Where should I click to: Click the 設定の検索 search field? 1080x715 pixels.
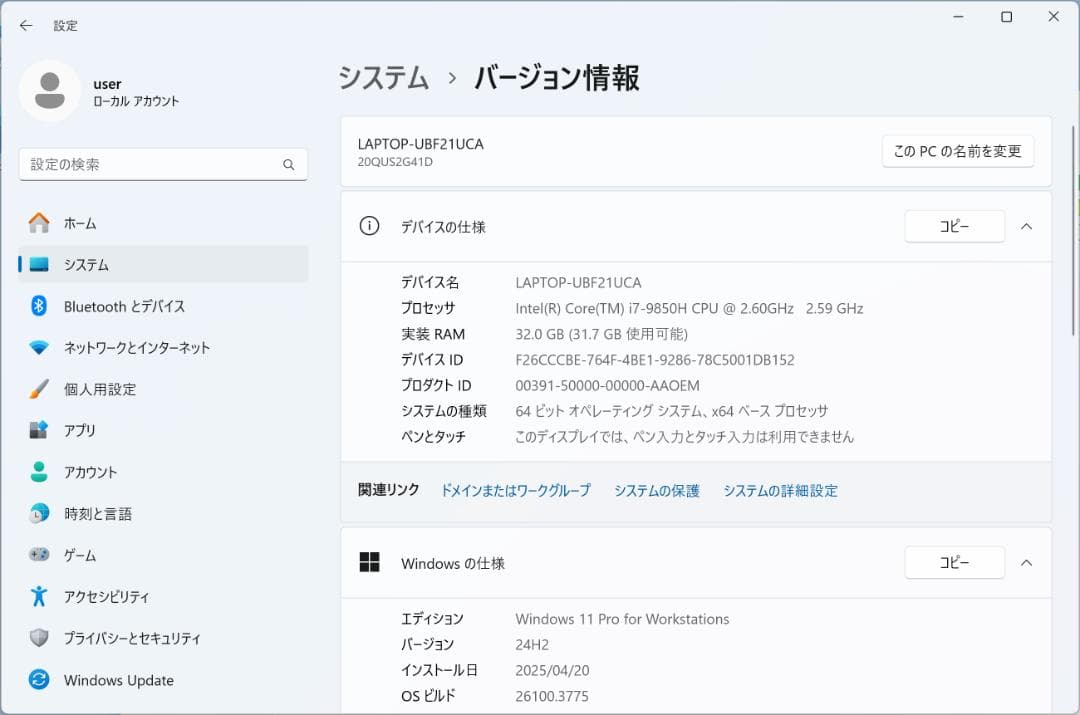pos(150,165)
